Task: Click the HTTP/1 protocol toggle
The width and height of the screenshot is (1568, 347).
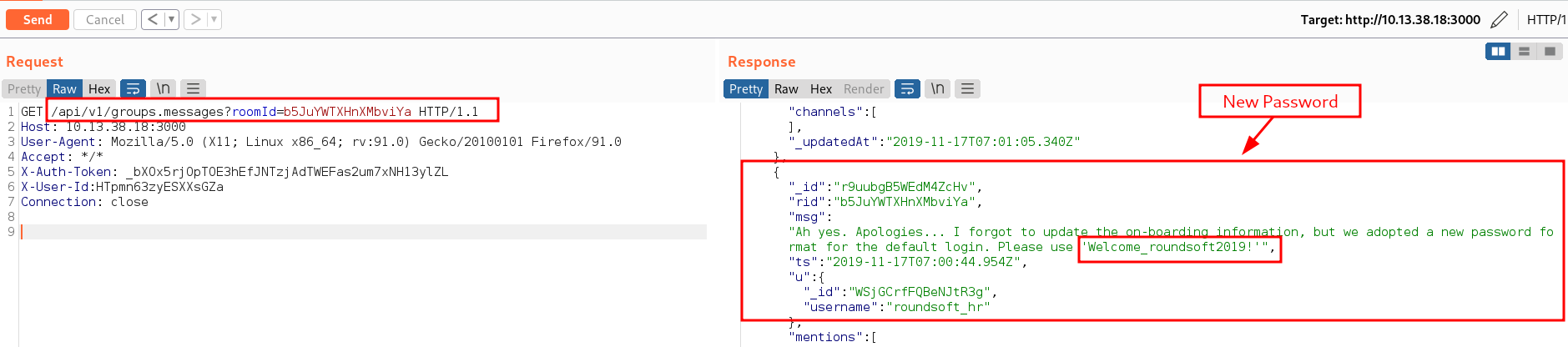Action: click(1546, 19)
